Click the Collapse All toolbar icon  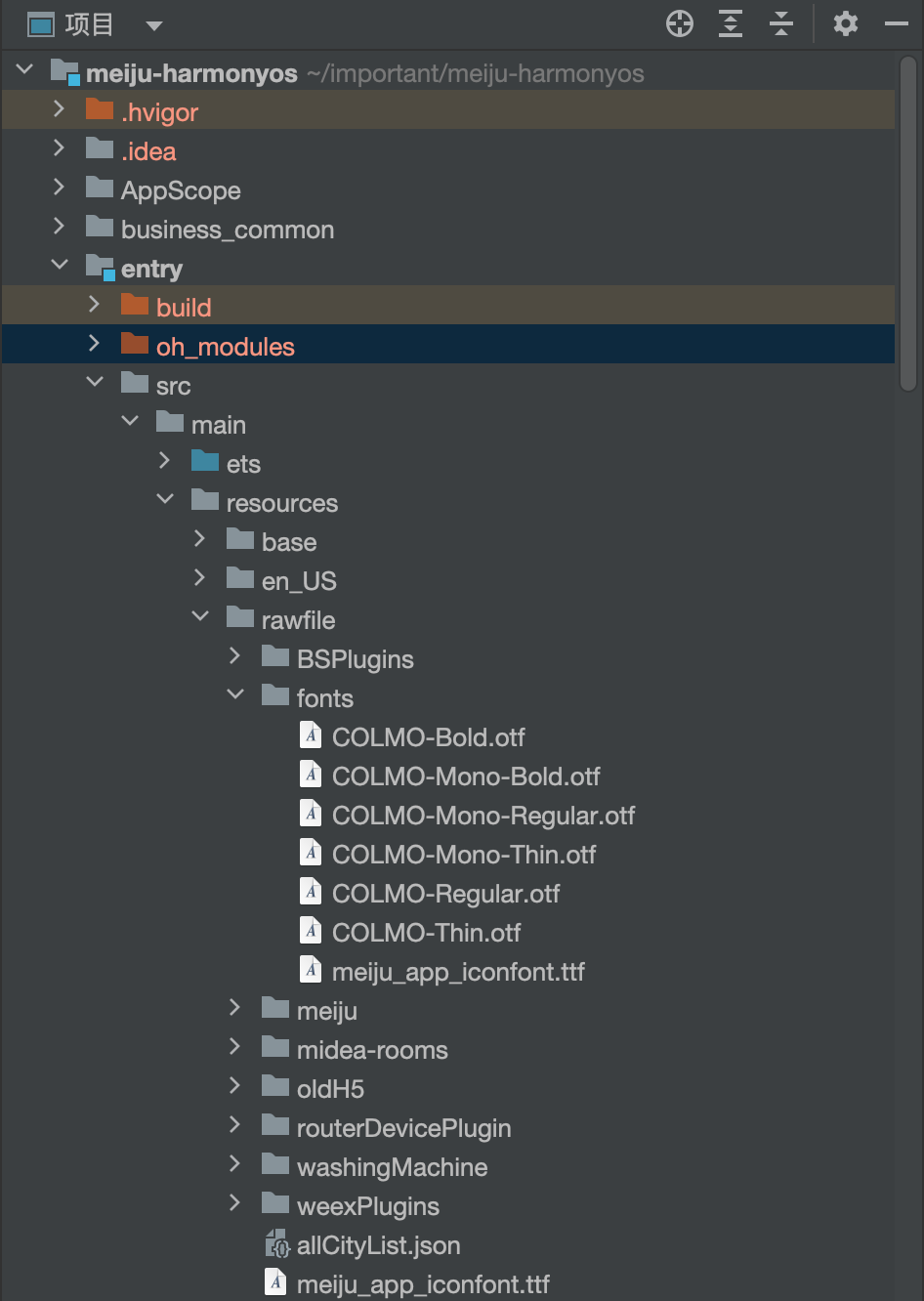click(780, 24)
